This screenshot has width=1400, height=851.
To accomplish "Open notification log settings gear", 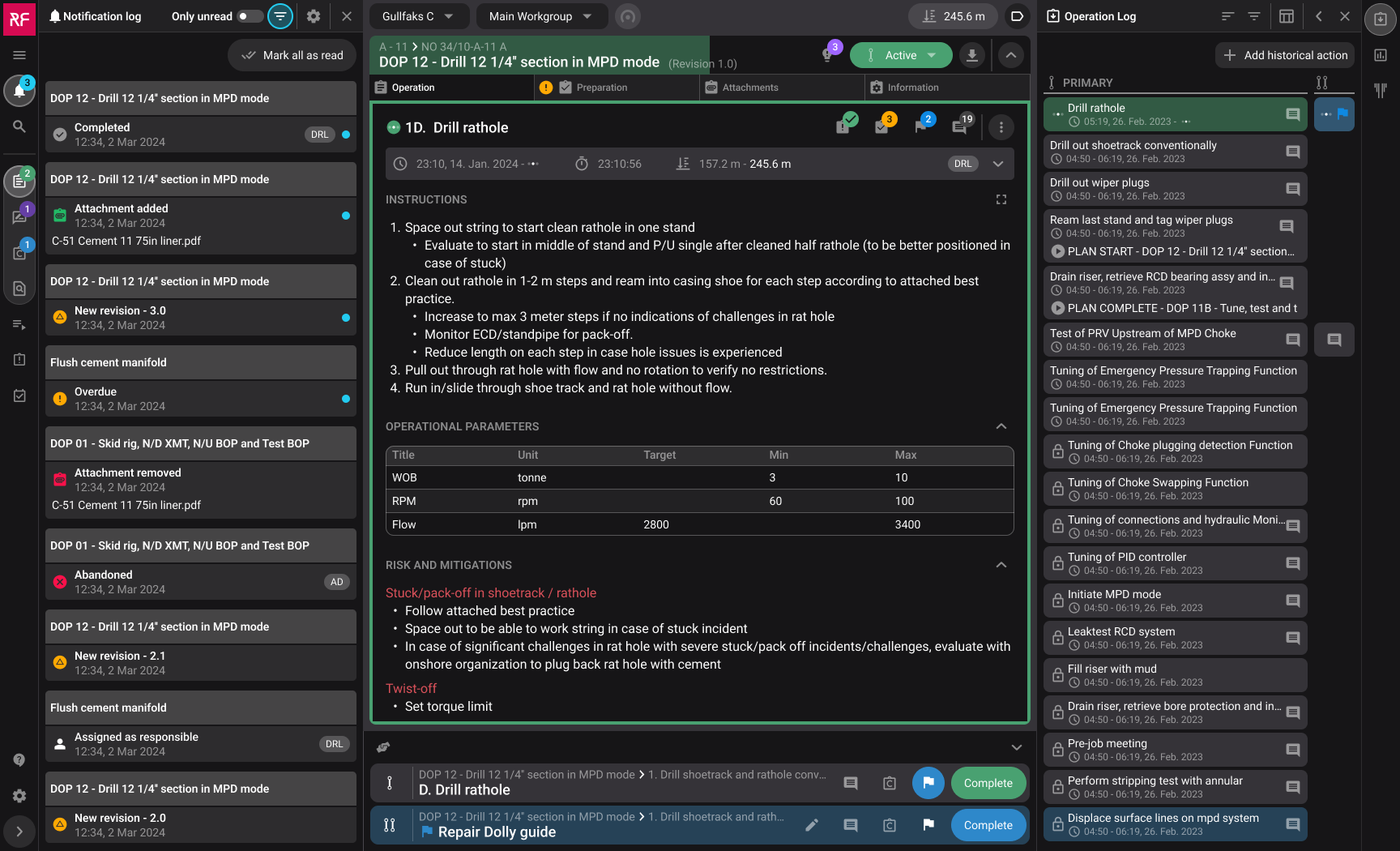I will [x=314, y=16].
